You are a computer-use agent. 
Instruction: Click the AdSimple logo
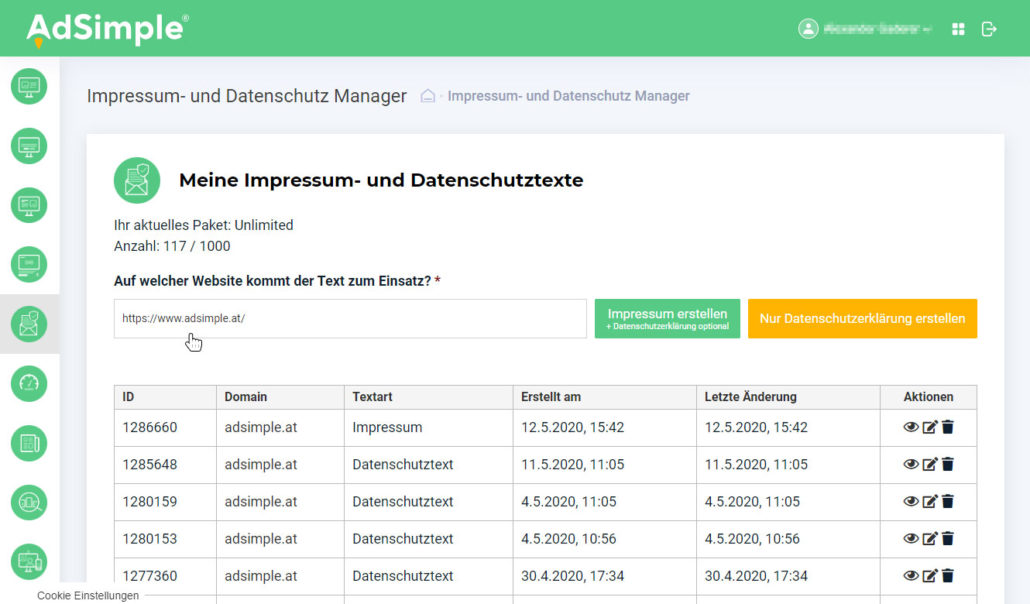pos(103,28)
